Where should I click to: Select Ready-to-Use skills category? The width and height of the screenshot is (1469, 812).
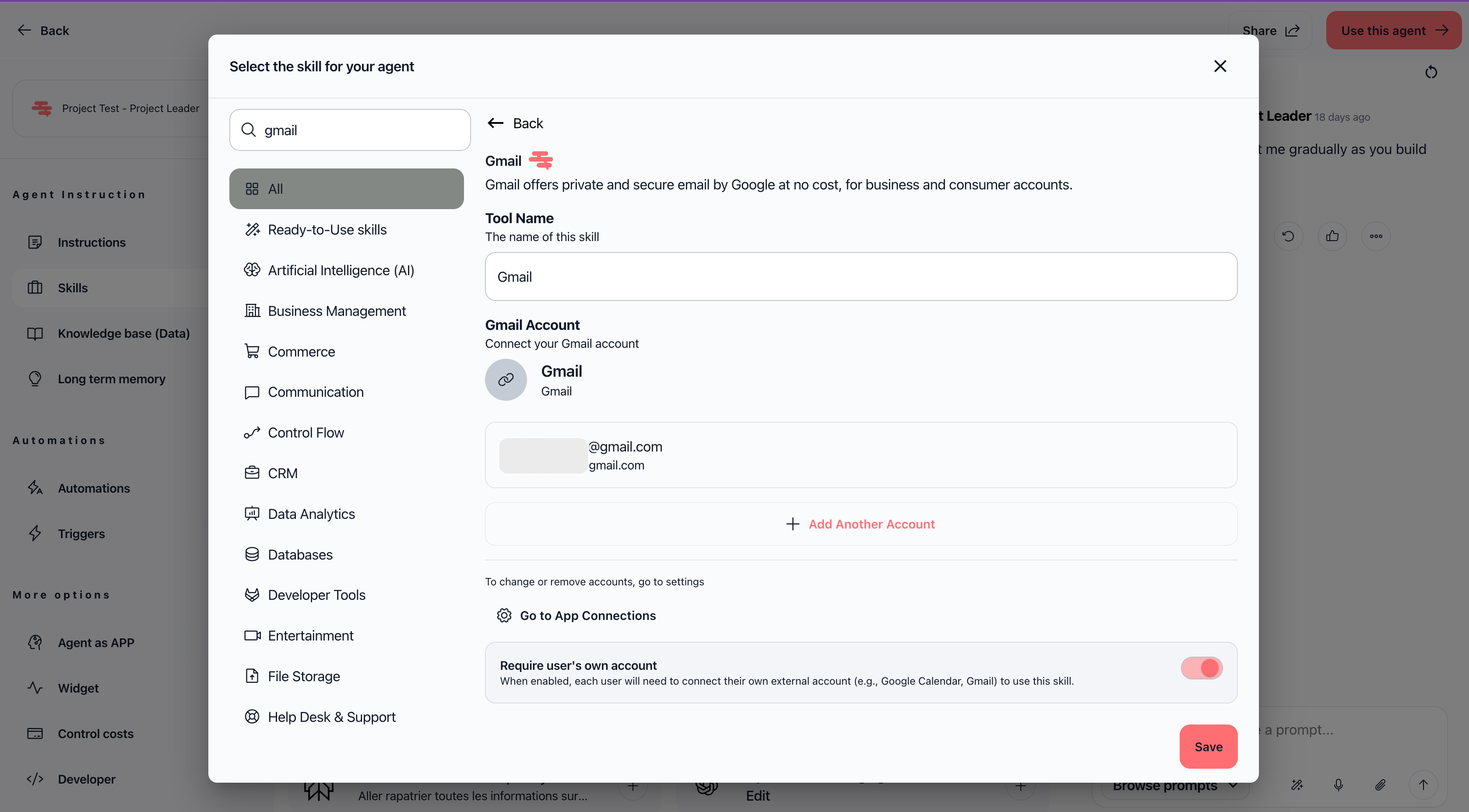346,230
